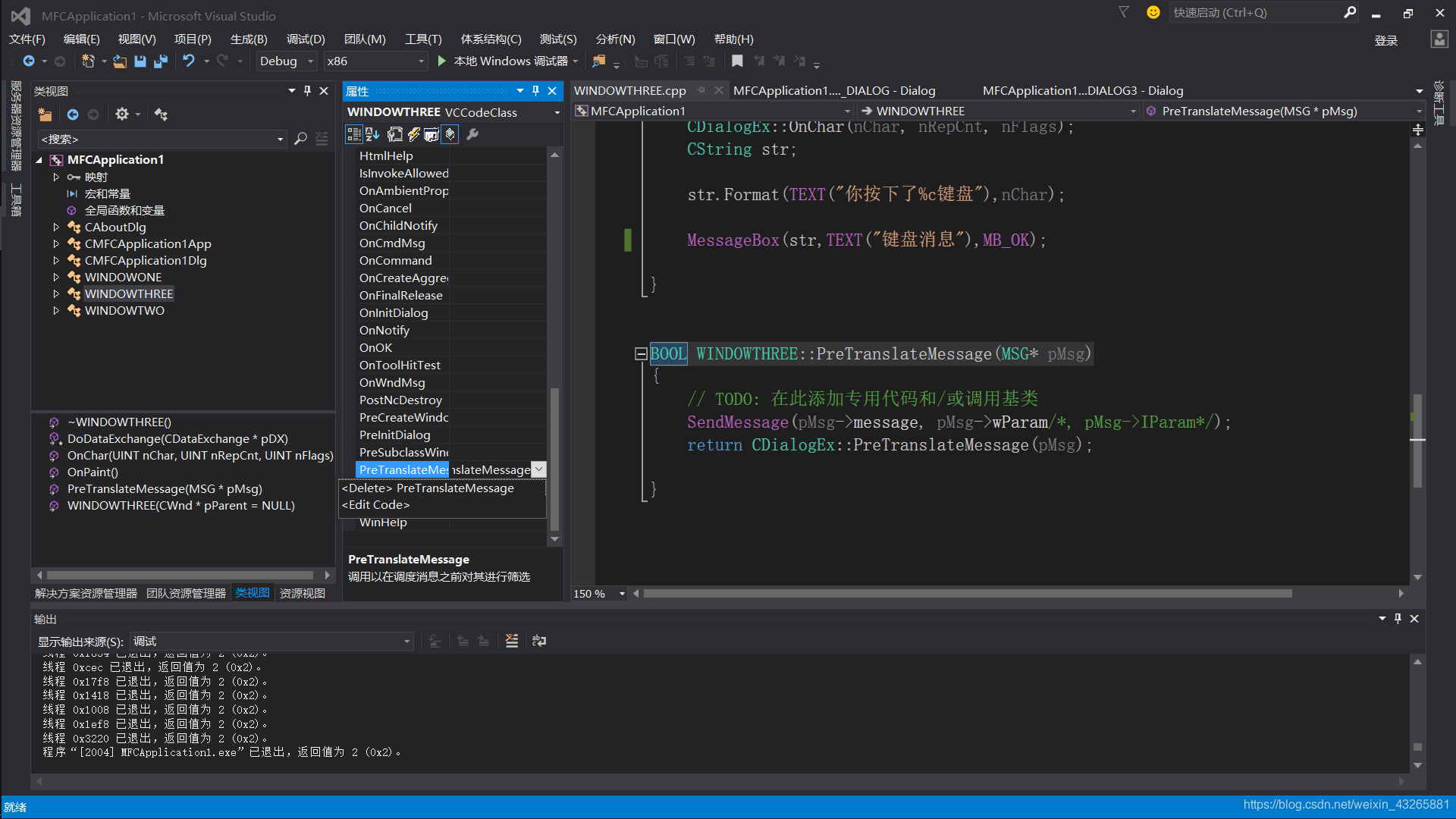Click the Class View search magnifier

click(x=300, y=139)
